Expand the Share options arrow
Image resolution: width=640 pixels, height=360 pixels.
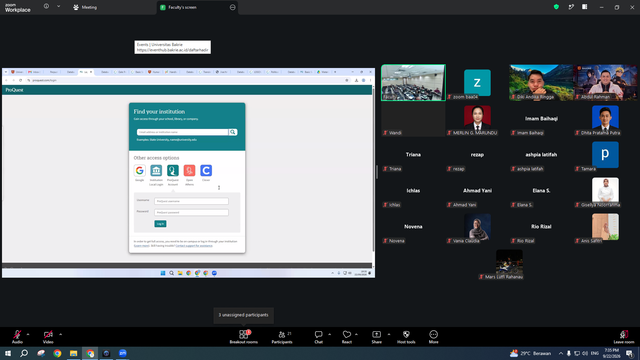click(389, 334)
